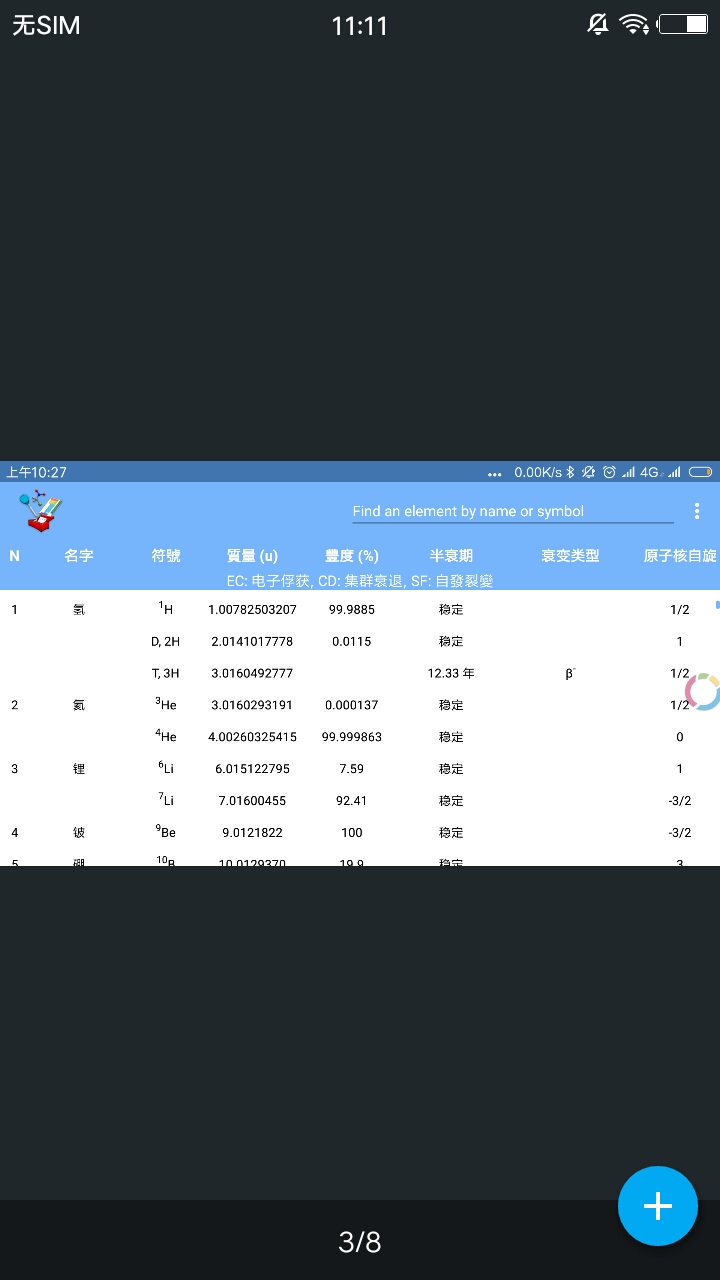Click the 半衰期 column header
The width and height of the screenshot is (720, 1280).
point(451,556)
